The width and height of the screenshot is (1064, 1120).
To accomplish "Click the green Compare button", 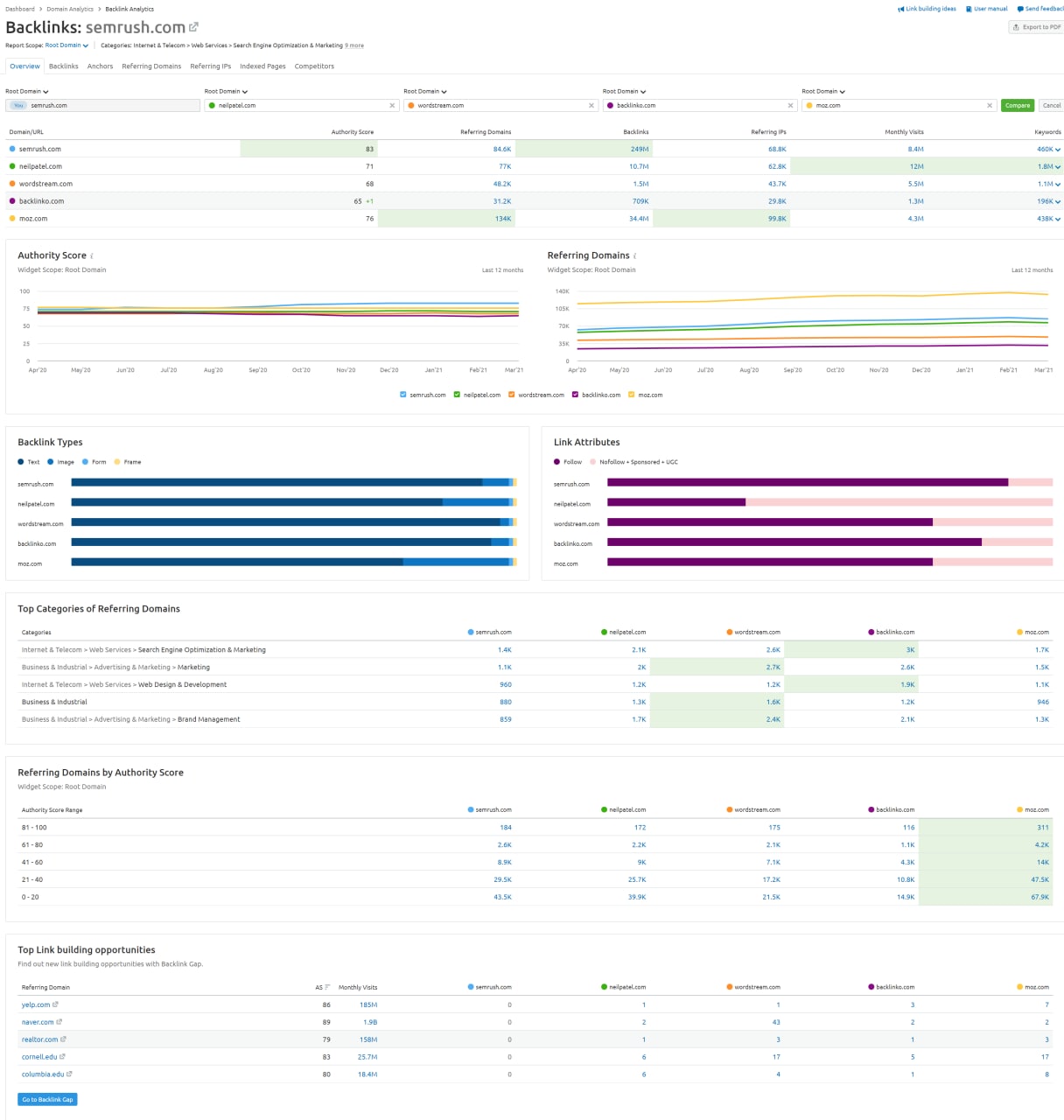I will (1018, 105).
